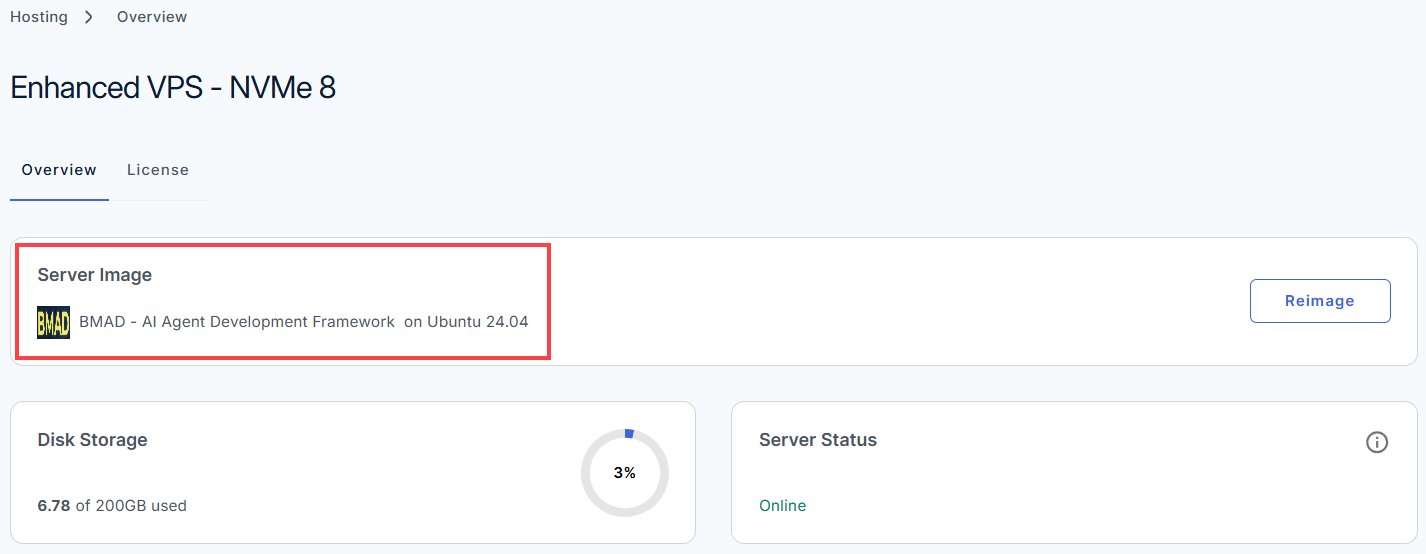Click the Server Image heading
Image resolution: width=1426 pixels, height=554 pixels.
[95, 275]
